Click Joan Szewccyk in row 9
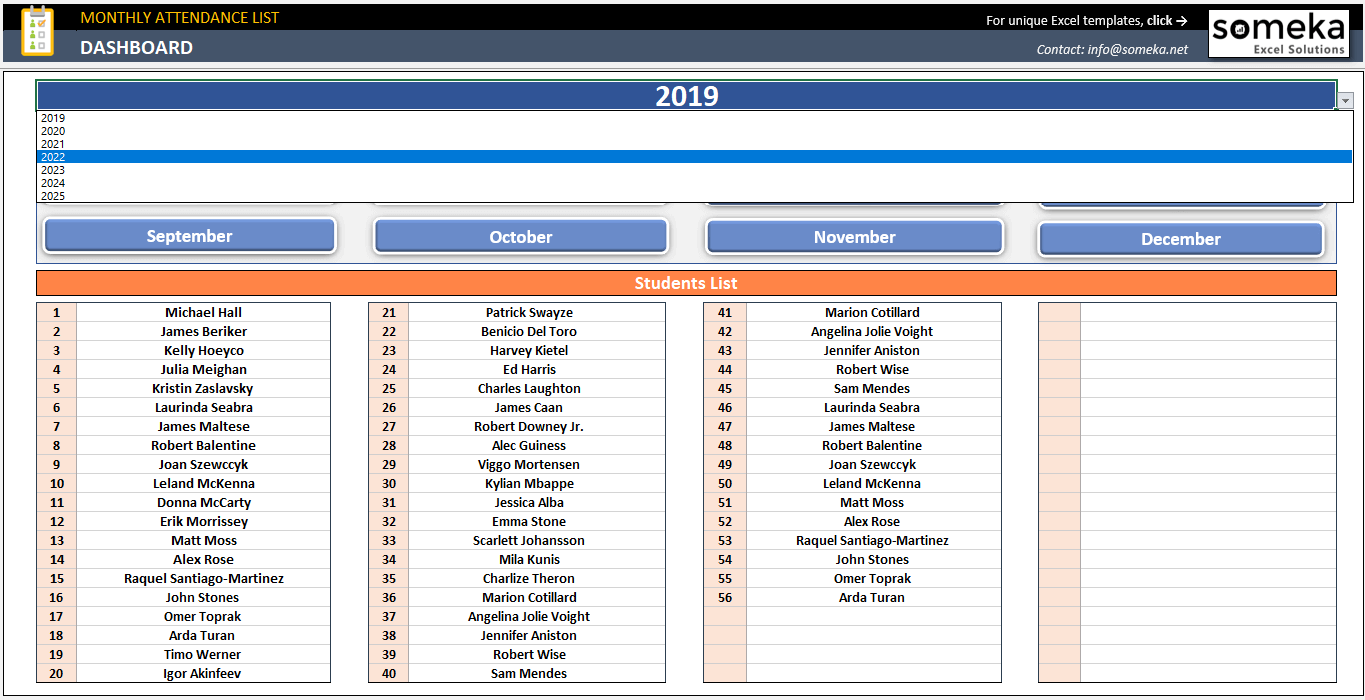Image resolution: width=1365 pixels, height=700 pixels. (203, 465)
